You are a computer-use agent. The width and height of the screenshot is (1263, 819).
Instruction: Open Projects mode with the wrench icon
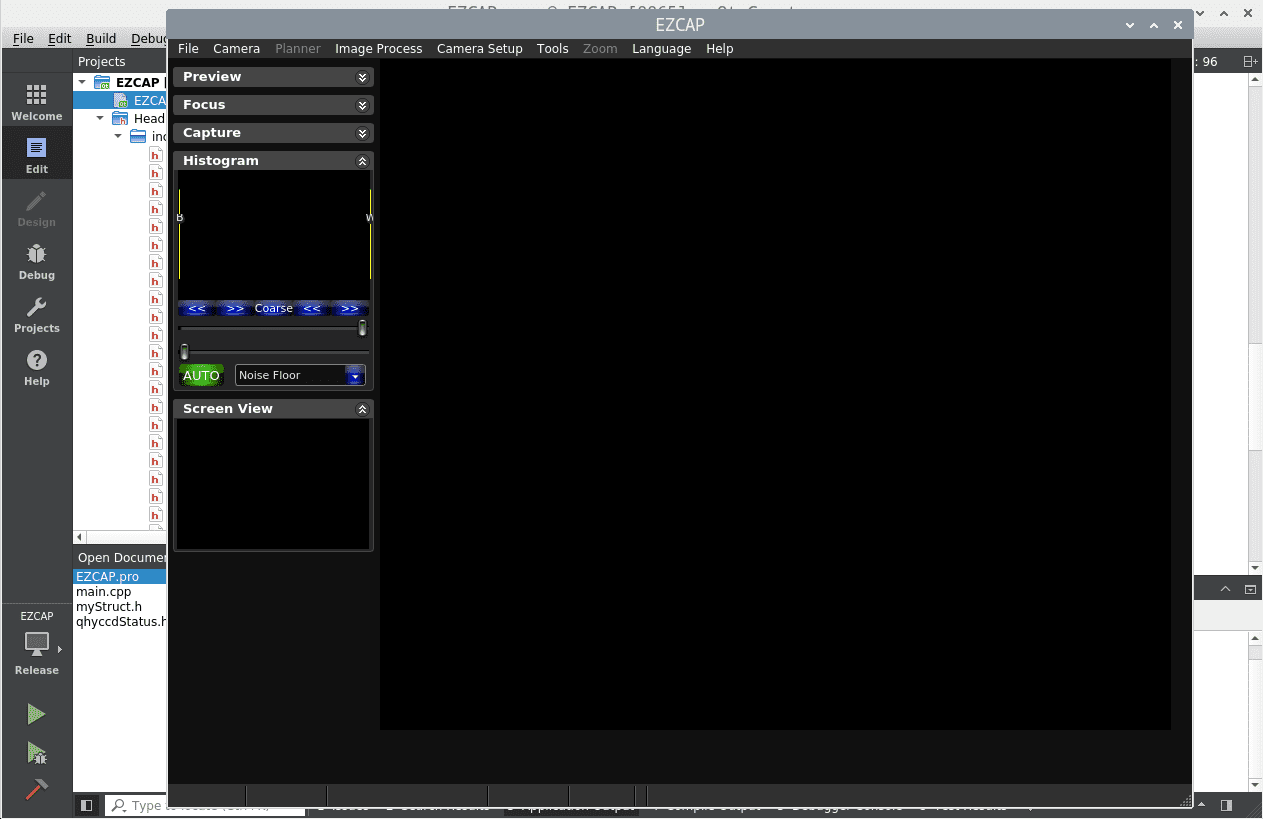pyautogui.click(x=36, y=314)
